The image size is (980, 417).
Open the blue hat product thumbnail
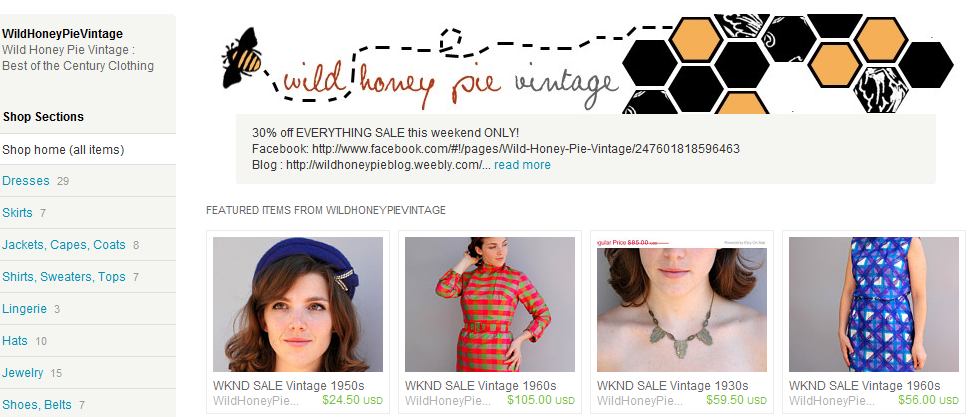coord(298,304)
